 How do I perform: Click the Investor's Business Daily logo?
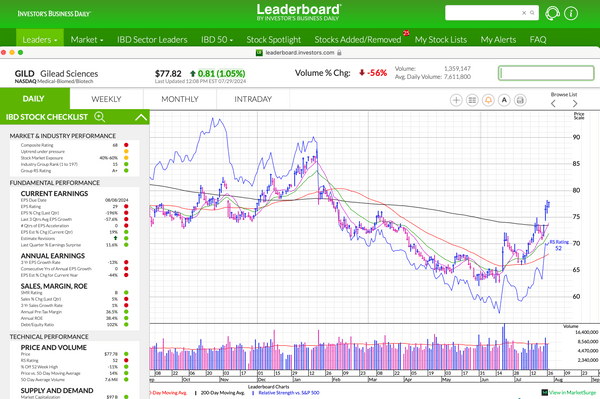[x=54, y=14]
